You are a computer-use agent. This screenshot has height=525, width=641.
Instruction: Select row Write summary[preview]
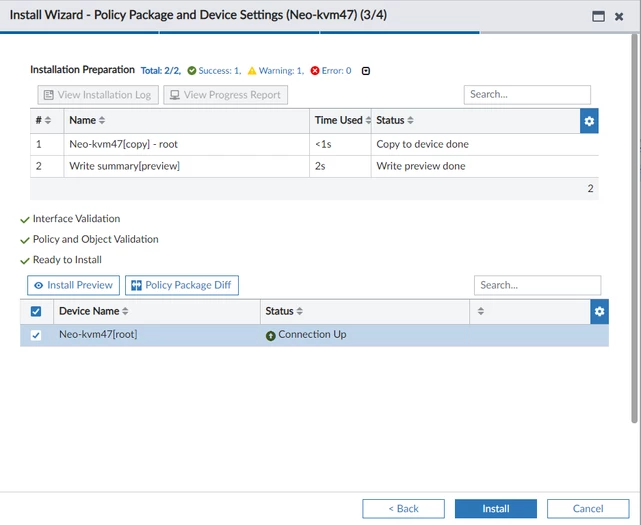(x=314, y=166)
